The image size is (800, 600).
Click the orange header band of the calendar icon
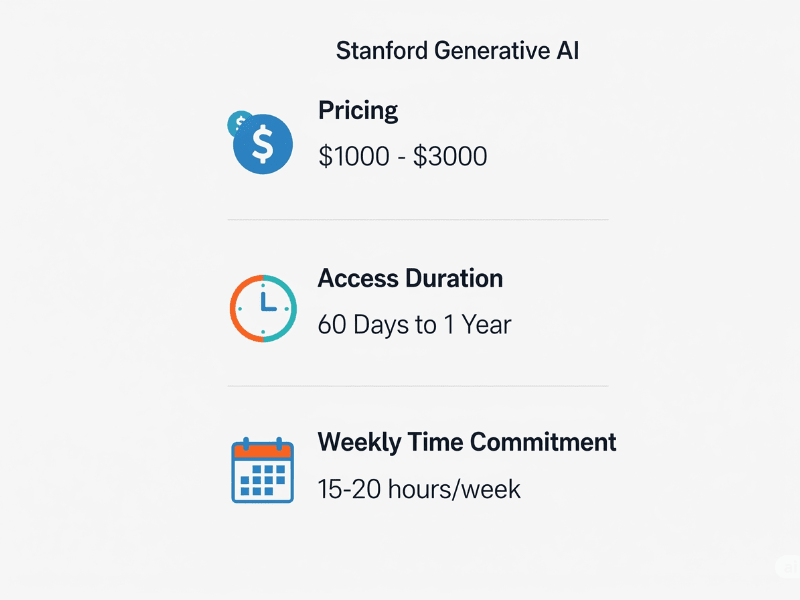[x=263, y=451]
